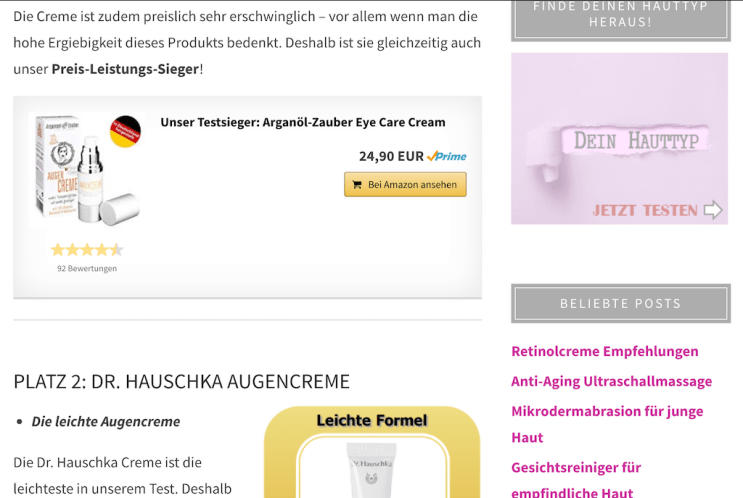Click the German flag badge on product image

pos(126,131)
